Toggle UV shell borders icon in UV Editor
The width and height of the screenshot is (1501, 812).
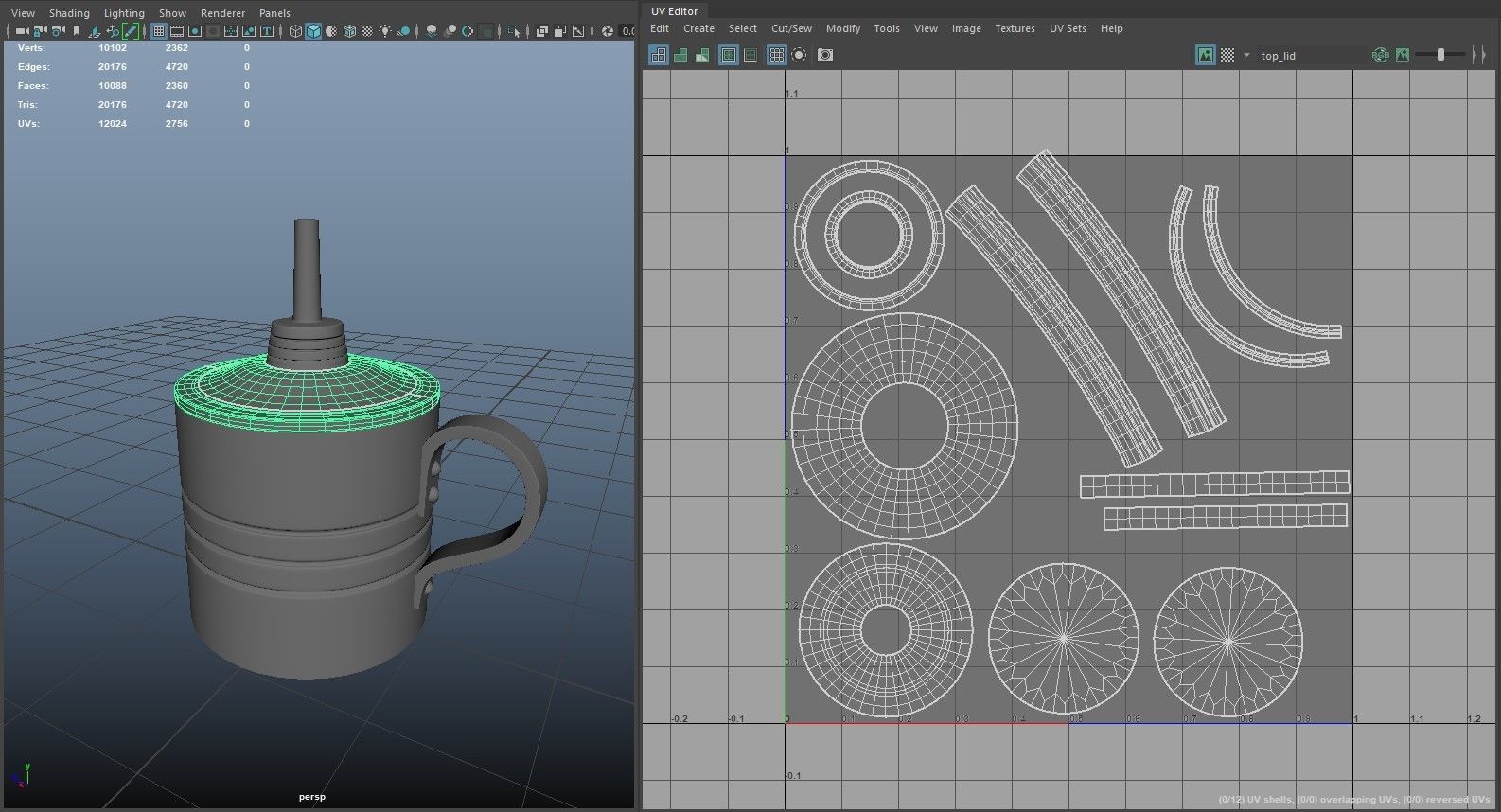coord(750,55)
